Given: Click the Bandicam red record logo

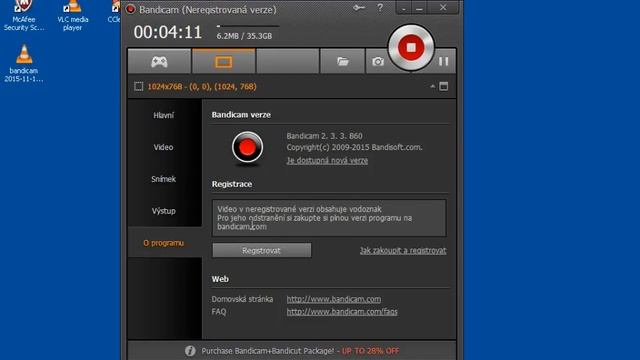Looking at the screenshot, I should point(247,147).
